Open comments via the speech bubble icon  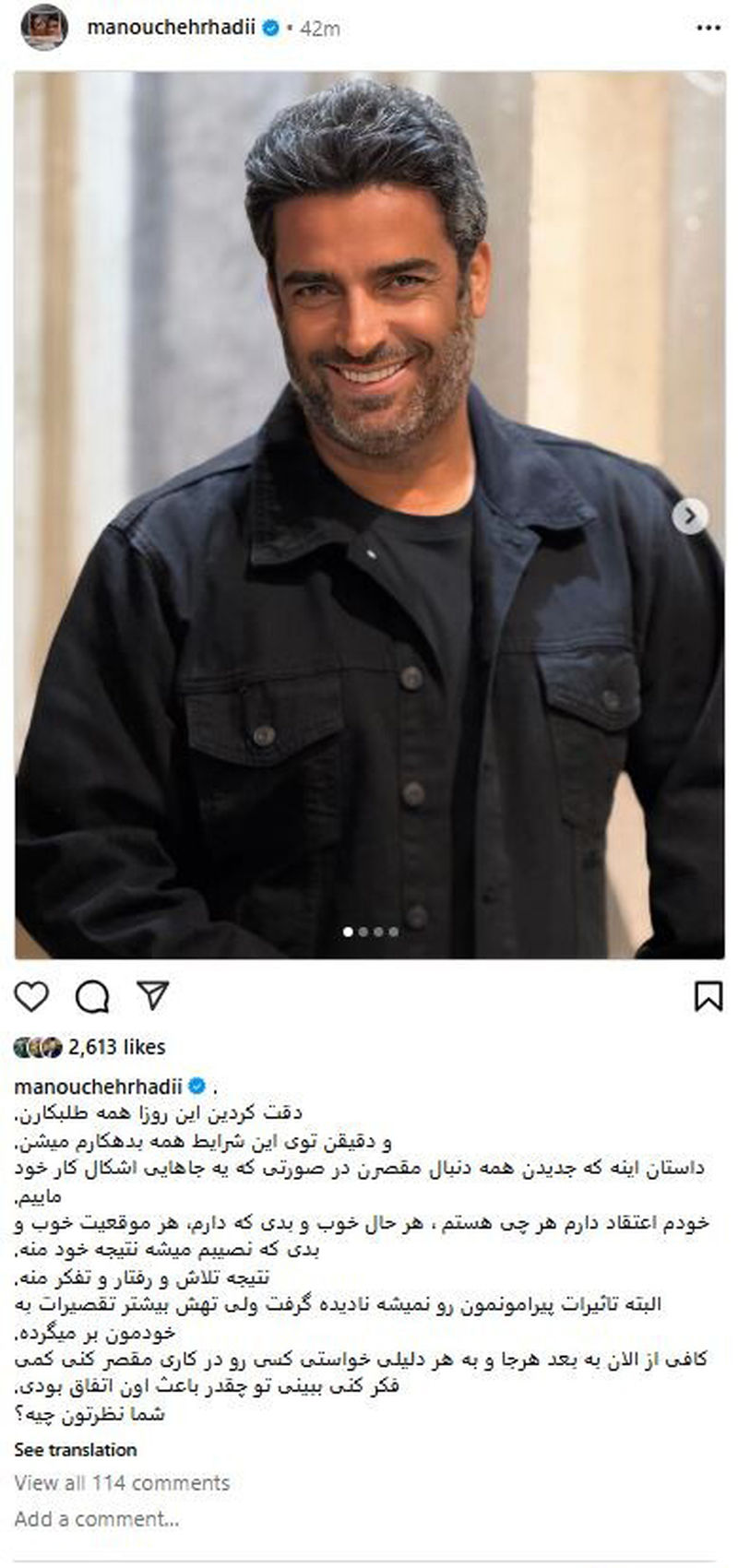tap(92, 996)
